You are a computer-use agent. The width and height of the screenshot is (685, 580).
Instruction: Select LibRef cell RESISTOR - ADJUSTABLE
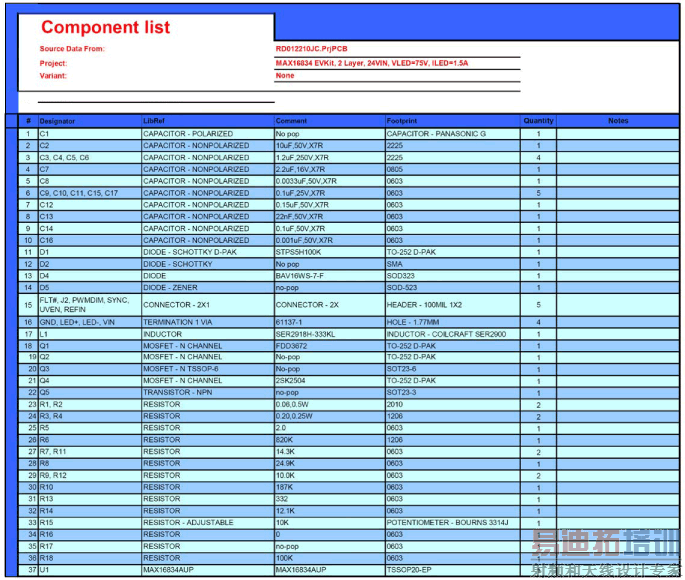[x=208, y=522]
